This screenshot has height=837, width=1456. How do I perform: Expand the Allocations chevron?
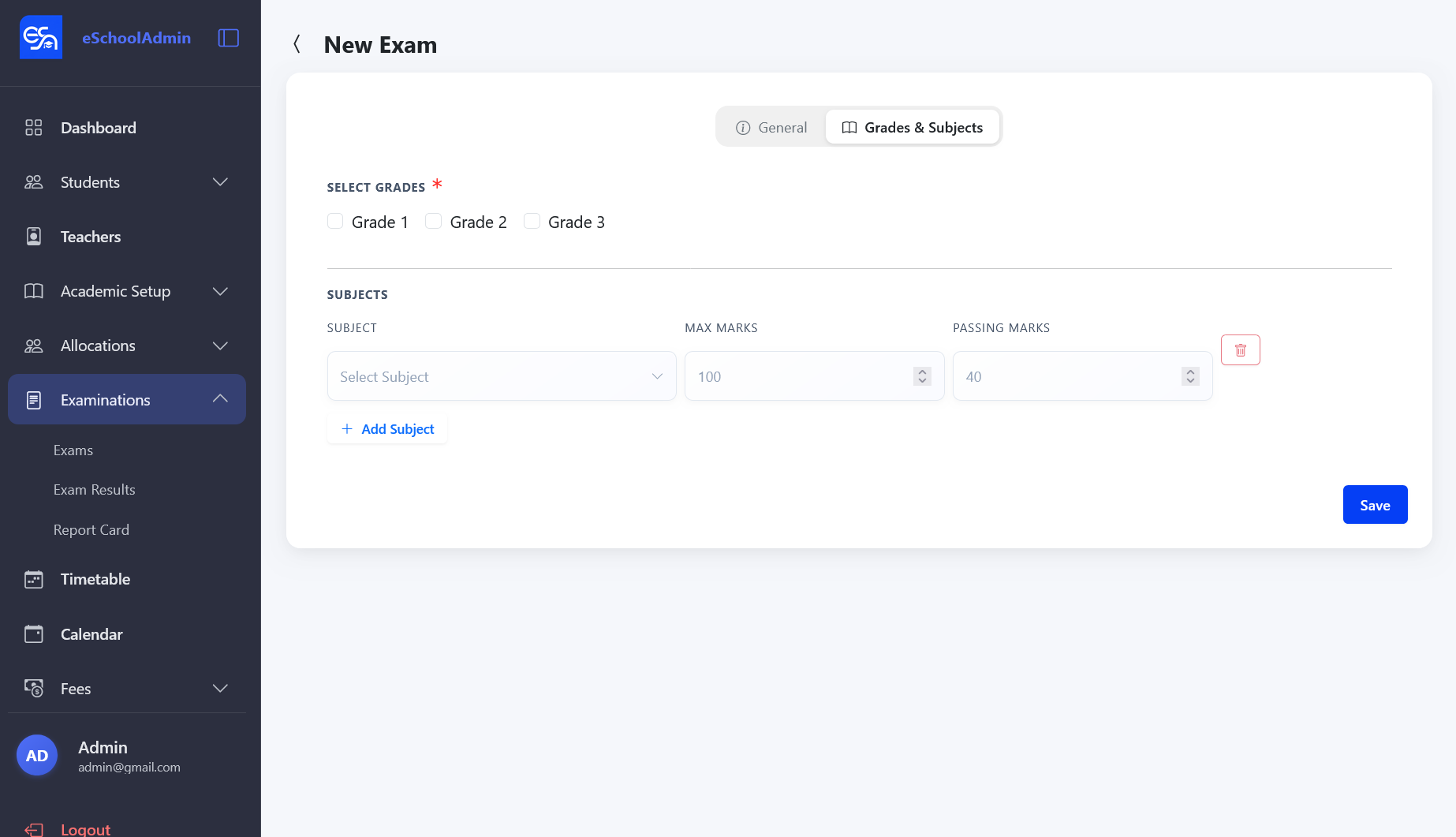[221, 346]
